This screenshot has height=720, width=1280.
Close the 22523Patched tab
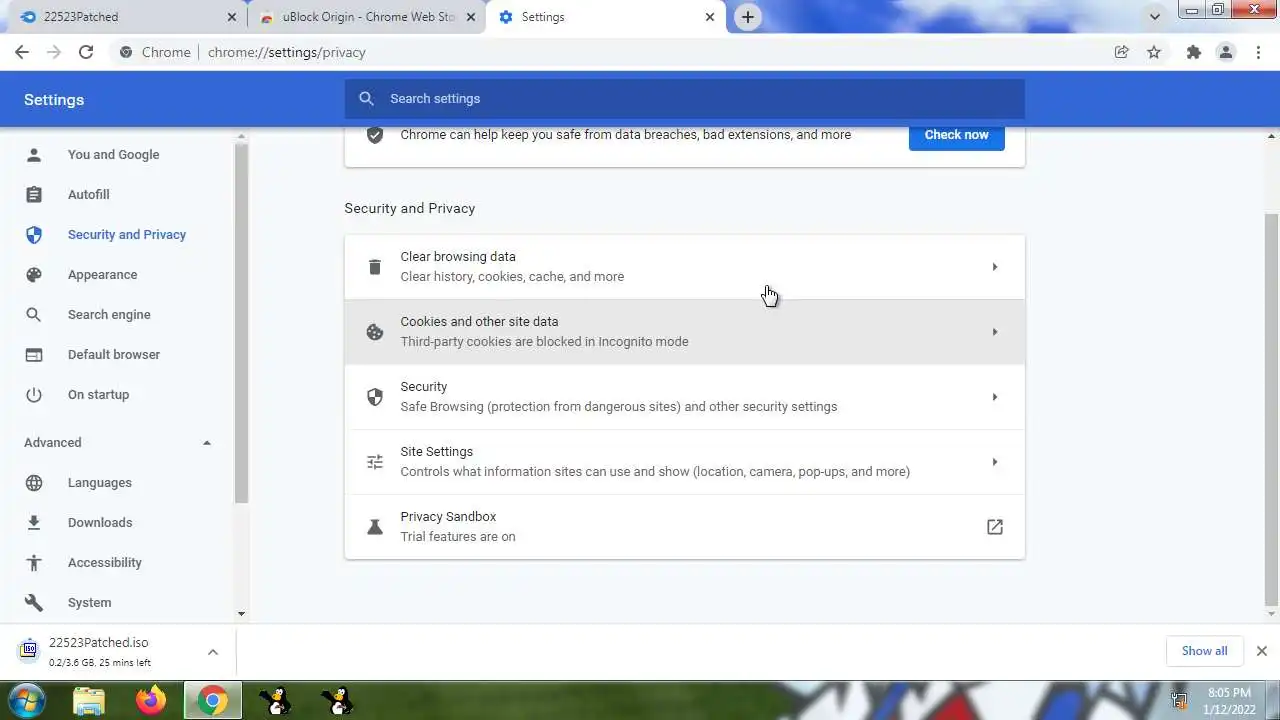click(x=231, y=17)
